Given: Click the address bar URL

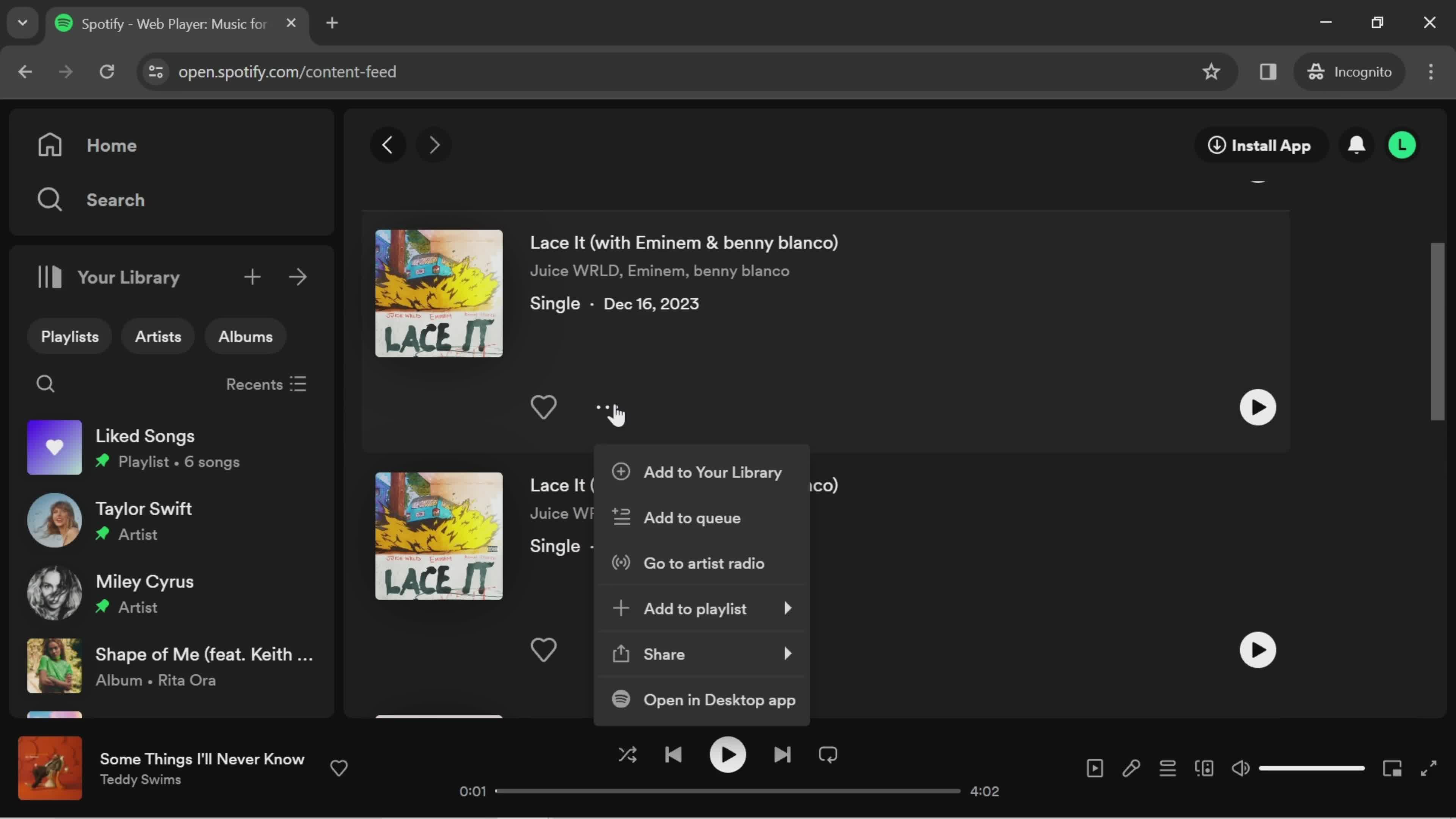Looking at the screenshot, I should click(x=287, y=72).
